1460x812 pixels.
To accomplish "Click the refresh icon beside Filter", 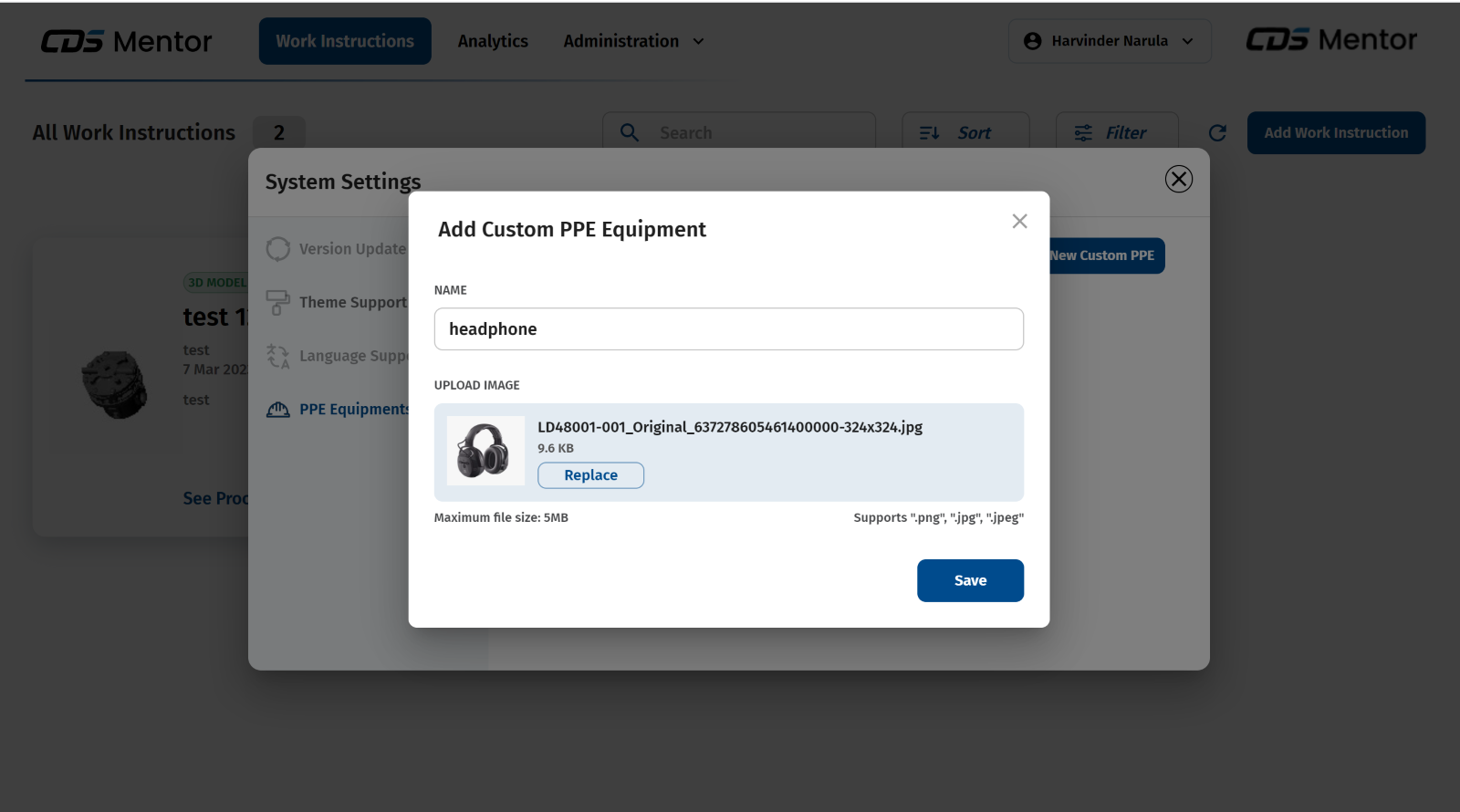I will 1217,133.
